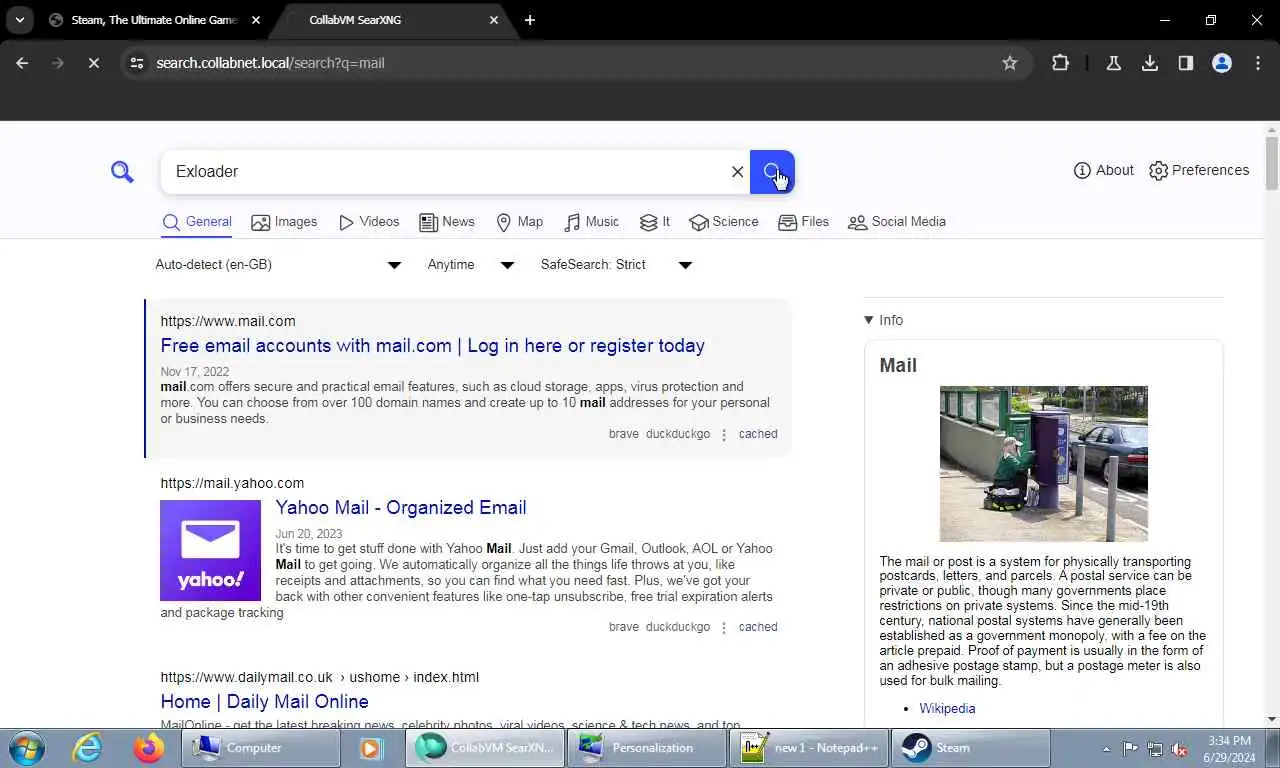Click duckduckgo engine label under Yahoo result
Image resolution: width=1280 pixels, height=768 pixels.
678,627
